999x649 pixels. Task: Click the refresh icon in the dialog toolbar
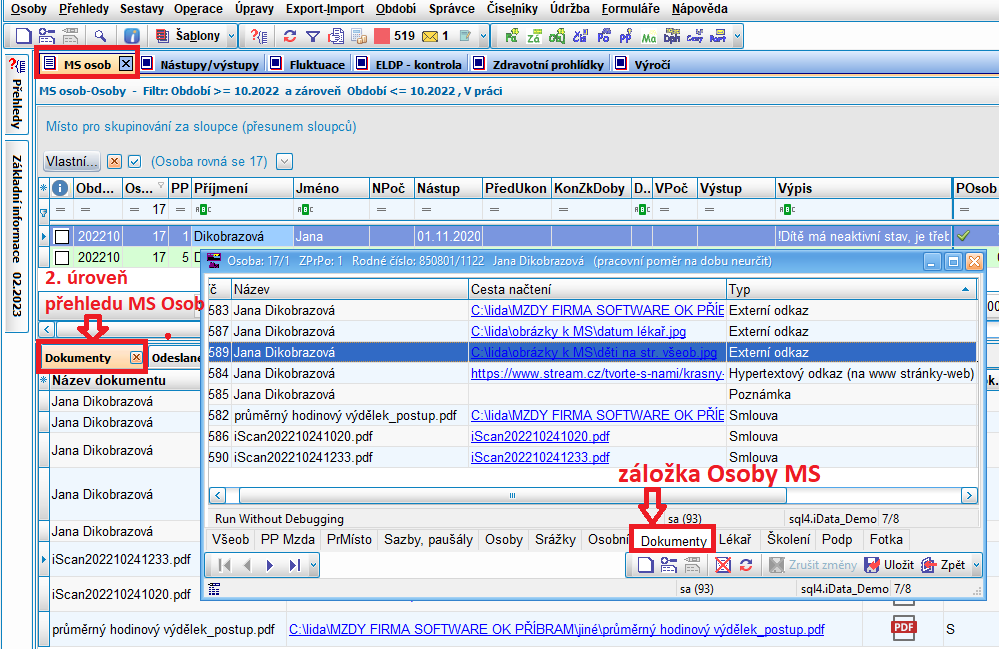pyautogui.click(x=746, y=565)
